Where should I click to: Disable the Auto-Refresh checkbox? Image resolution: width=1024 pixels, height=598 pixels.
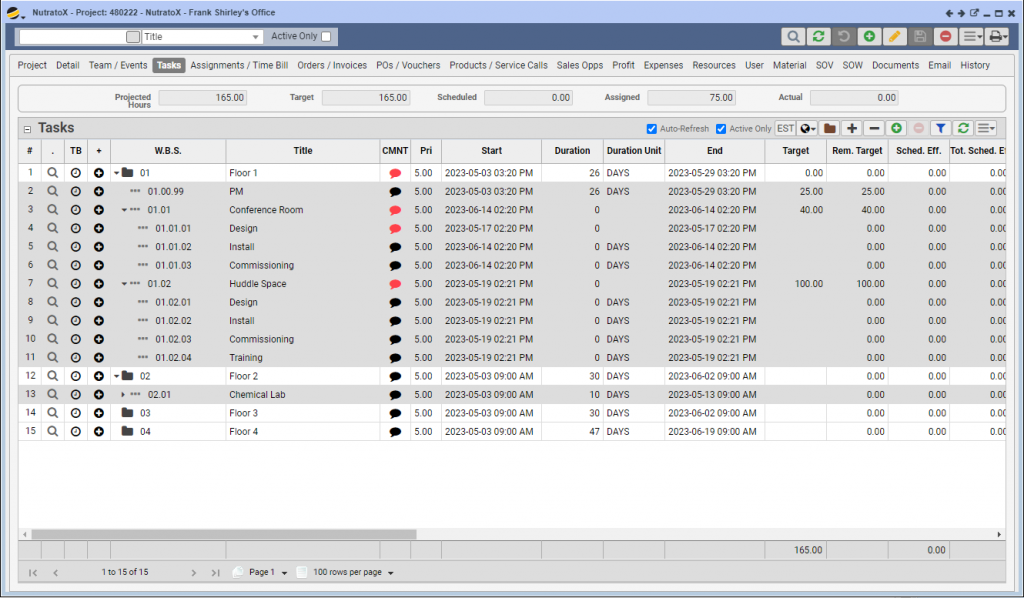652,129
